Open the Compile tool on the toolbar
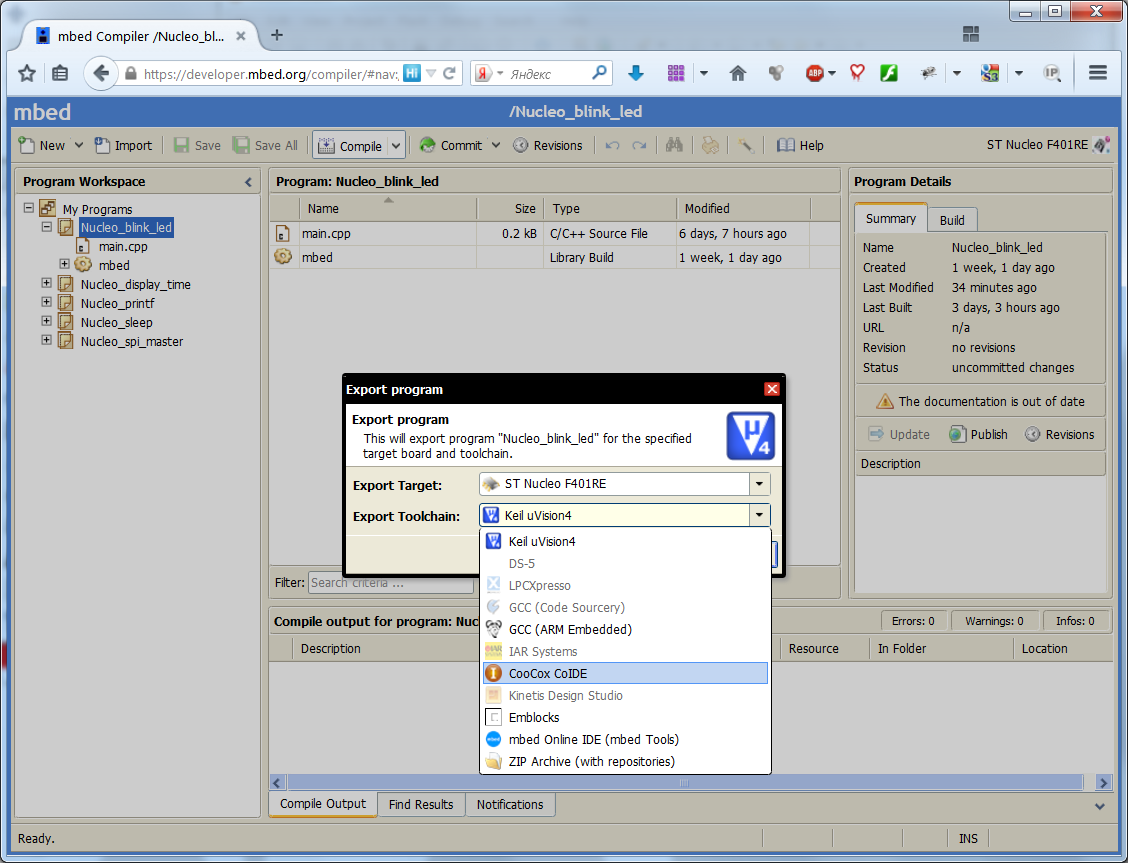This screenshot has height=863, width=1128. 352,144
